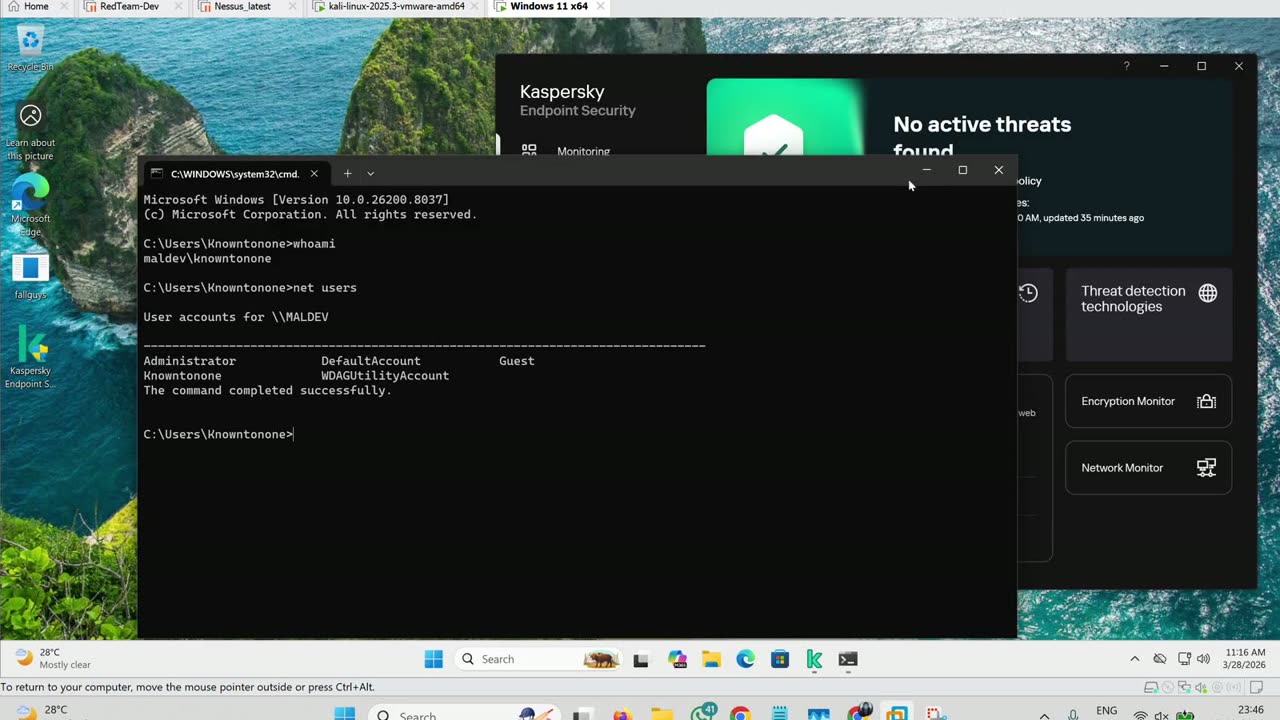Click the 'User accounts for \\MALDEV' line

236,317
